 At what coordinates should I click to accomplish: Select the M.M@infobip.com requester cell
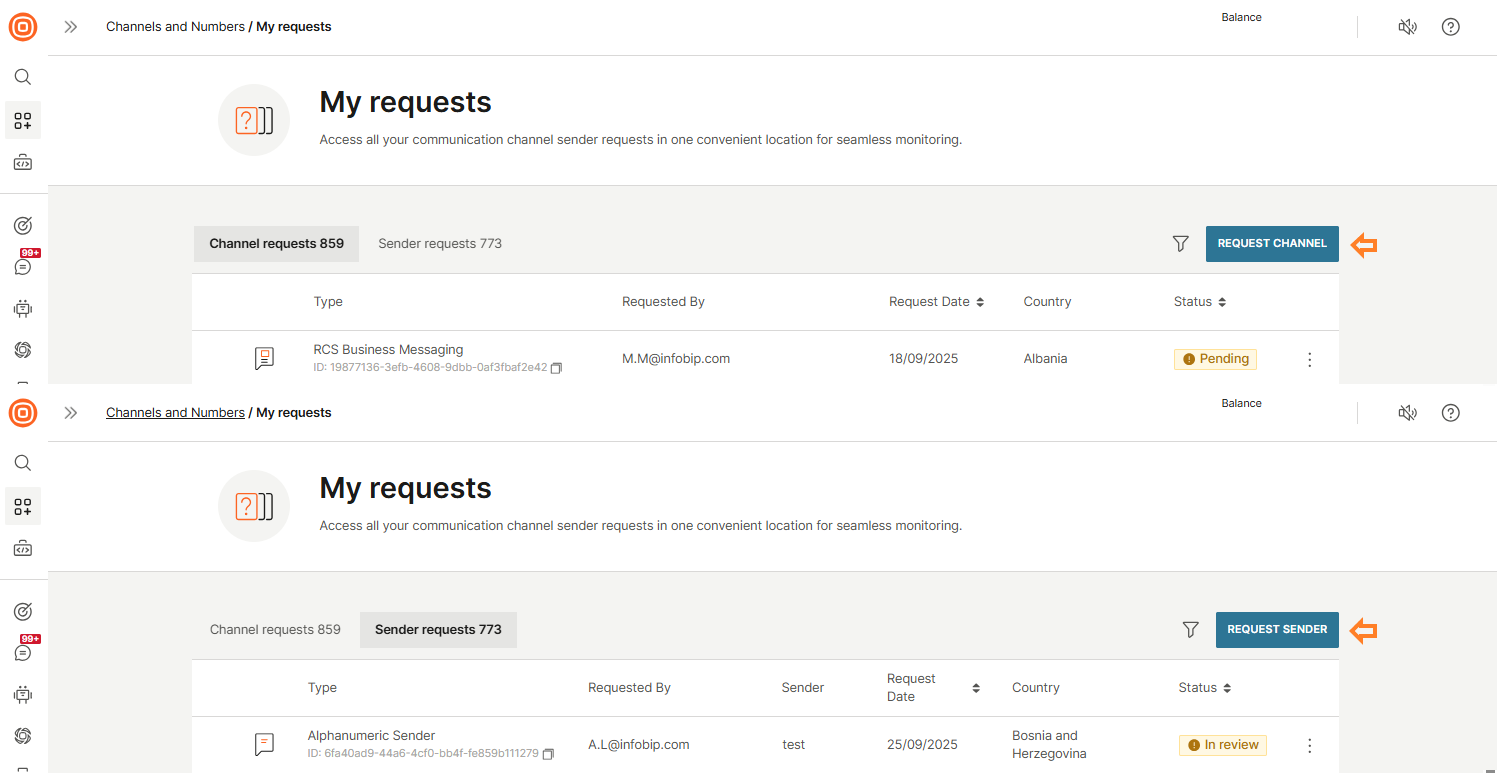tap(676, 359)
